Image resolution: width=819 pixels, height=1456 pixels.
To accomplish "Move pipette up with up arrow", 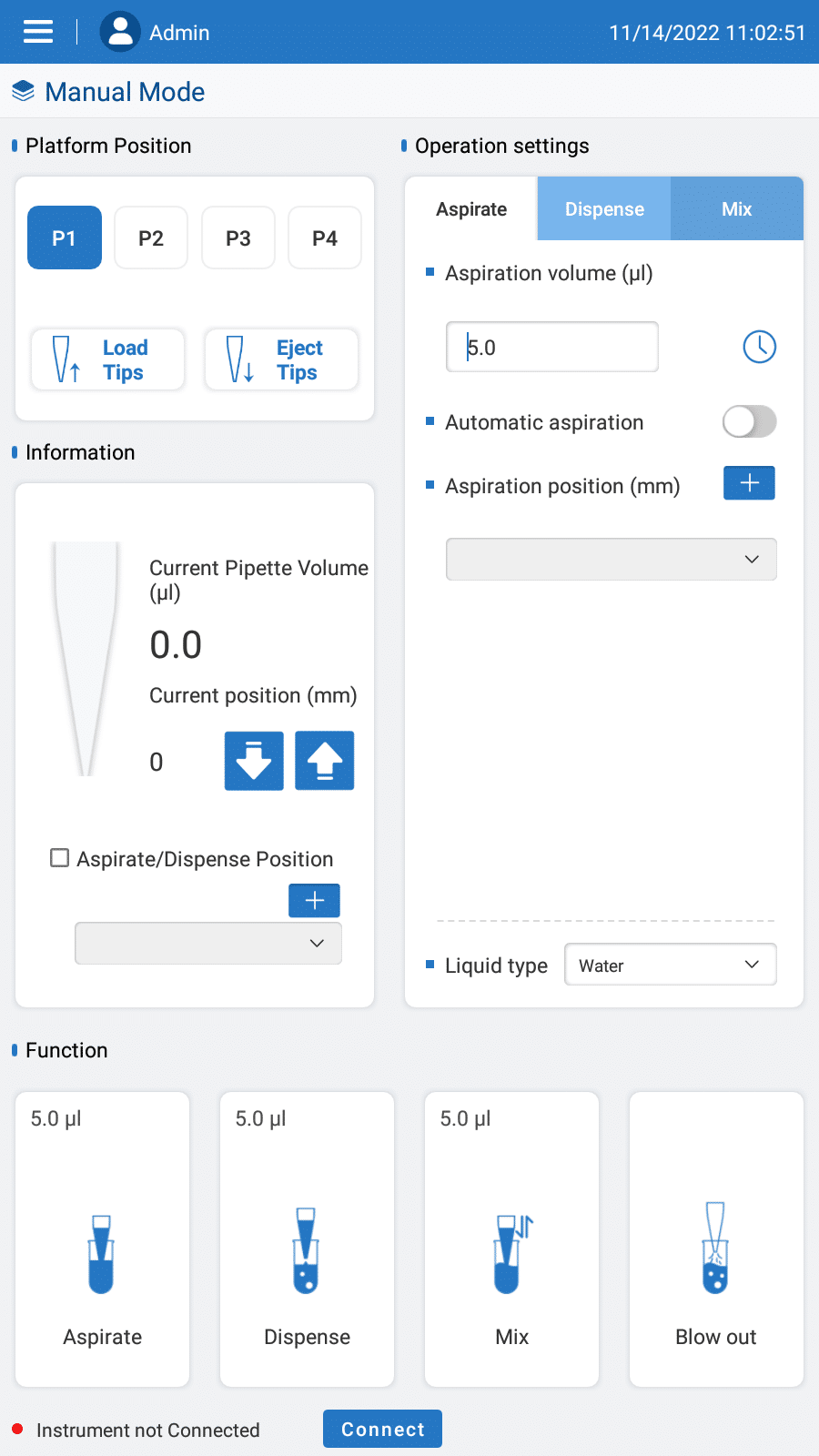I will (x=324, y=761).
